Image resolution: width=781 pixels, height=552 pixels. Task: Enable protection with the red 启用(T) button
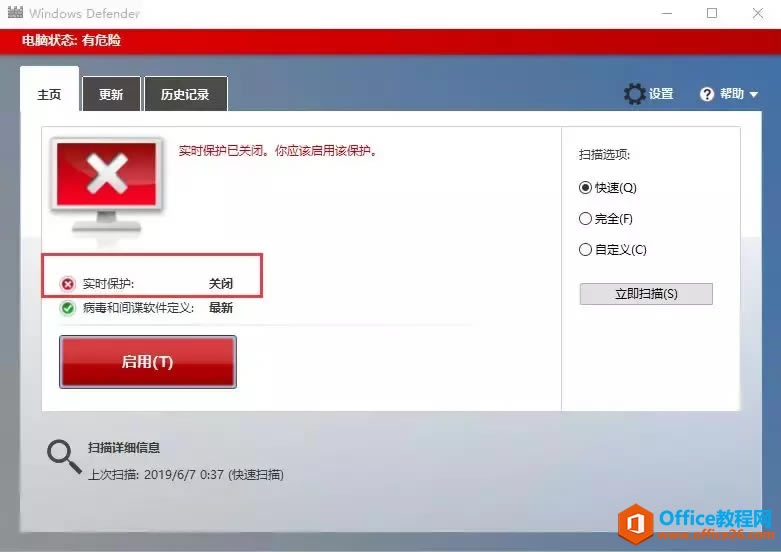click(148, 362)
